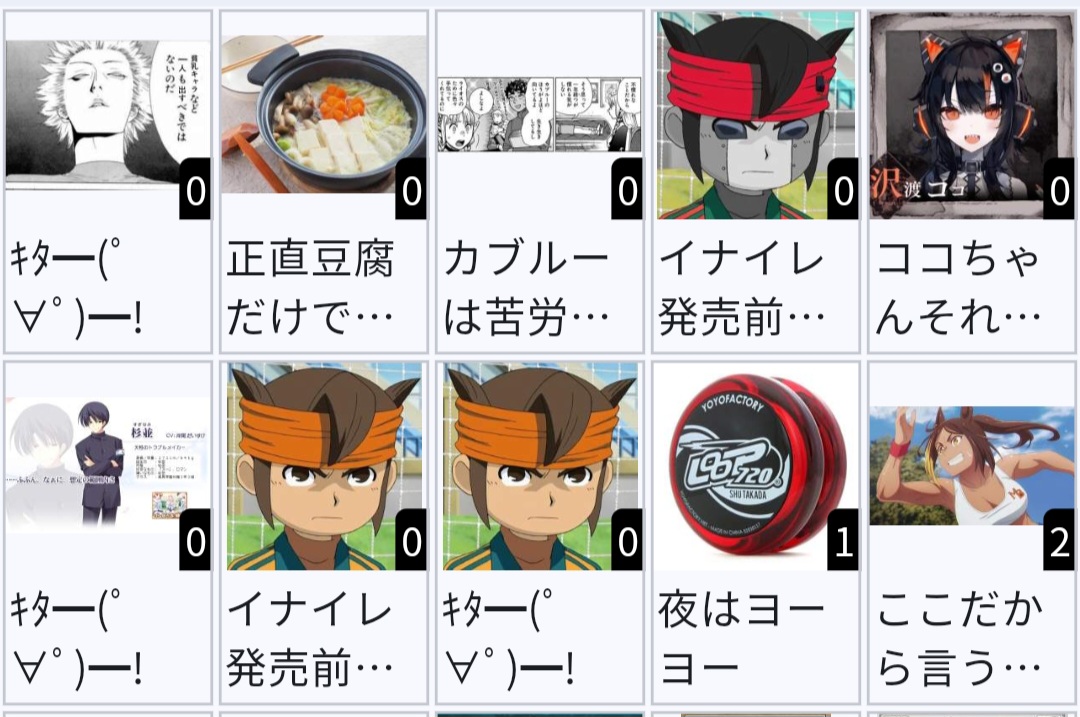Open the 正直豆腐だけで… thread title
Screen dimensions: 1080x717
pos(311,288)
